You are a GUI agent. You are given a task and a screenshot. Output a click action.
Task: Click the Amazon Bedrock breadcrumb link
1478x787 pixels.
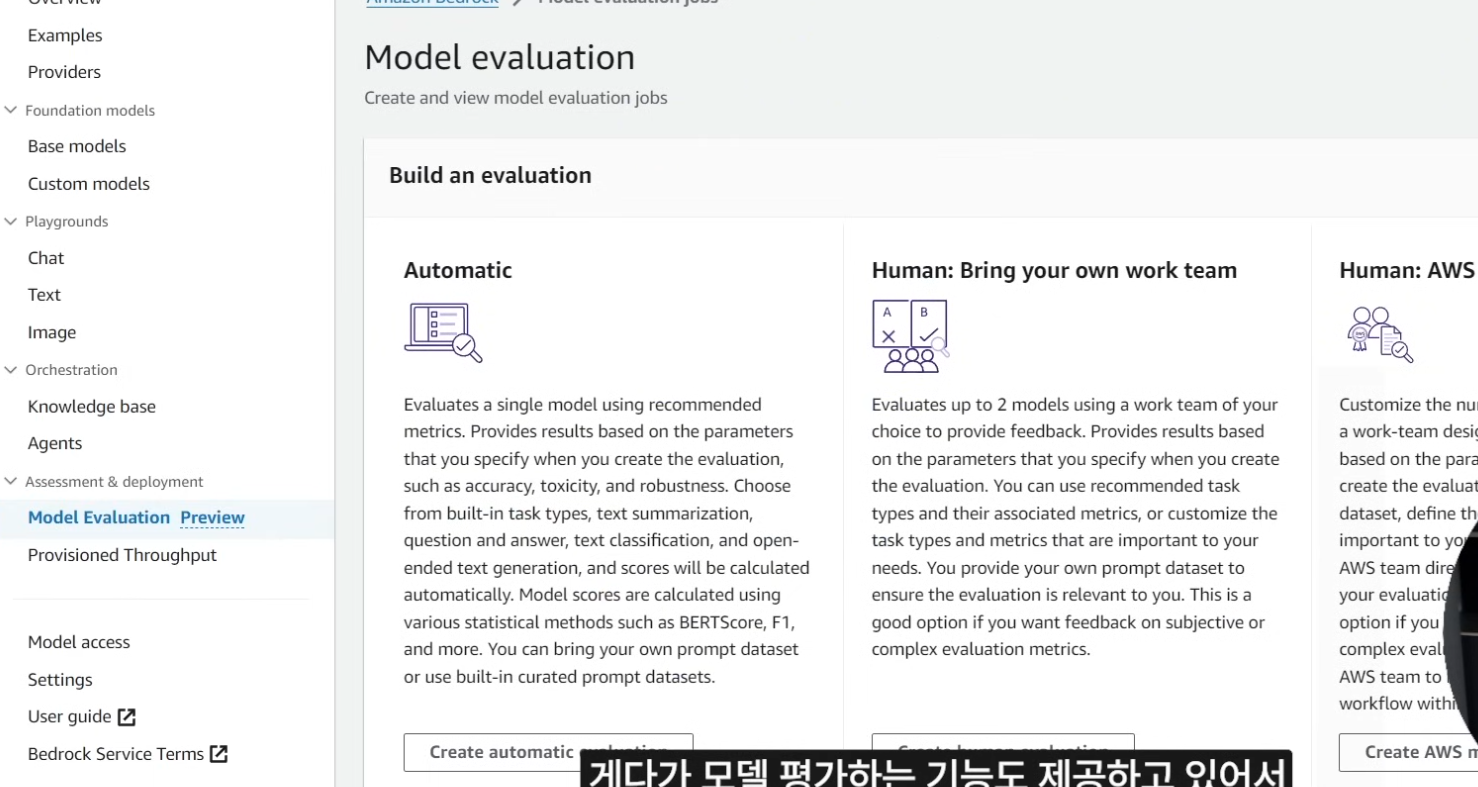[432, 2]
